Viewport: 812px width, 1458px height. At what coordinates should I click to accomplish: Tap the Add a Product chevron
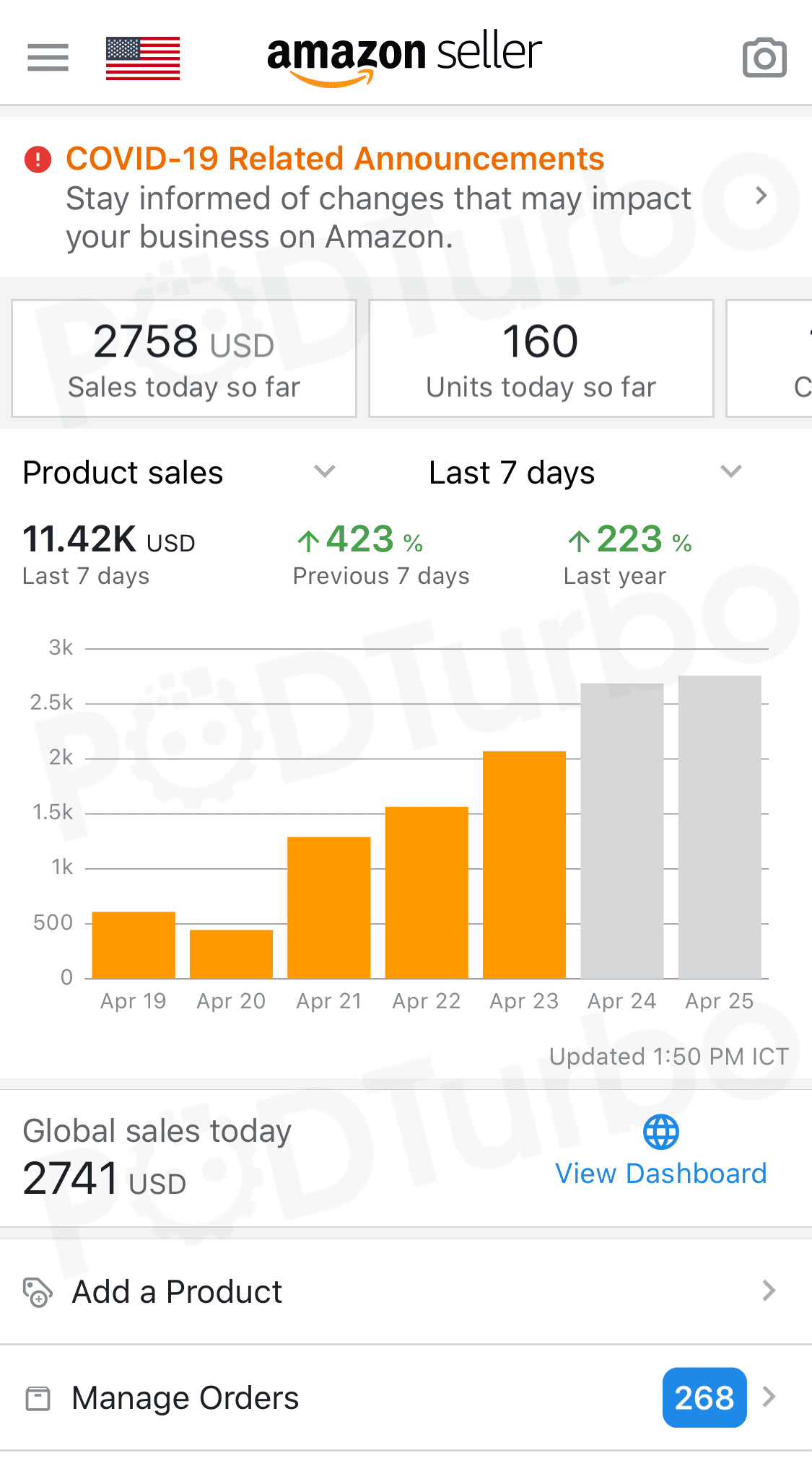[769, 1291]
